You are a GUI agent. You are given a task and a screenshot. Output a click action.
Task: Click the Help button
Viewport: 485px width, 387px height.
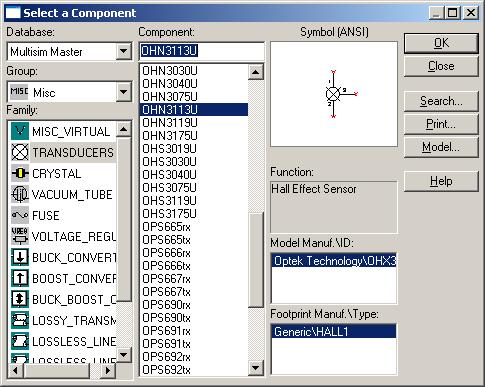tap(441, 181)
